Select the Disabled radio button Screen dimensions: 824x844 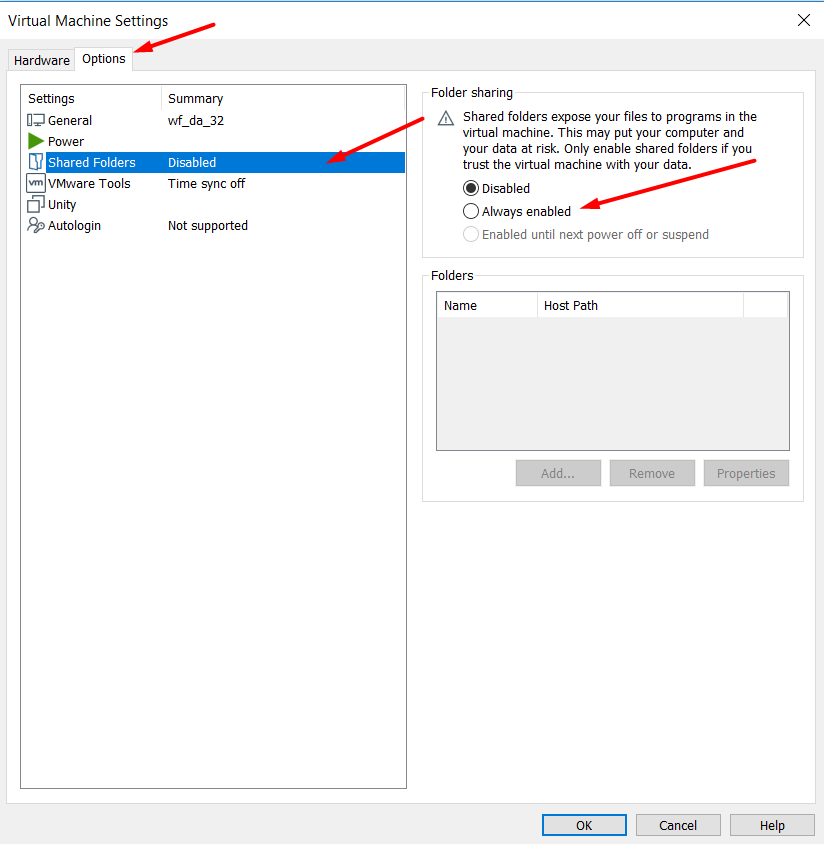(x=470, y=188)
